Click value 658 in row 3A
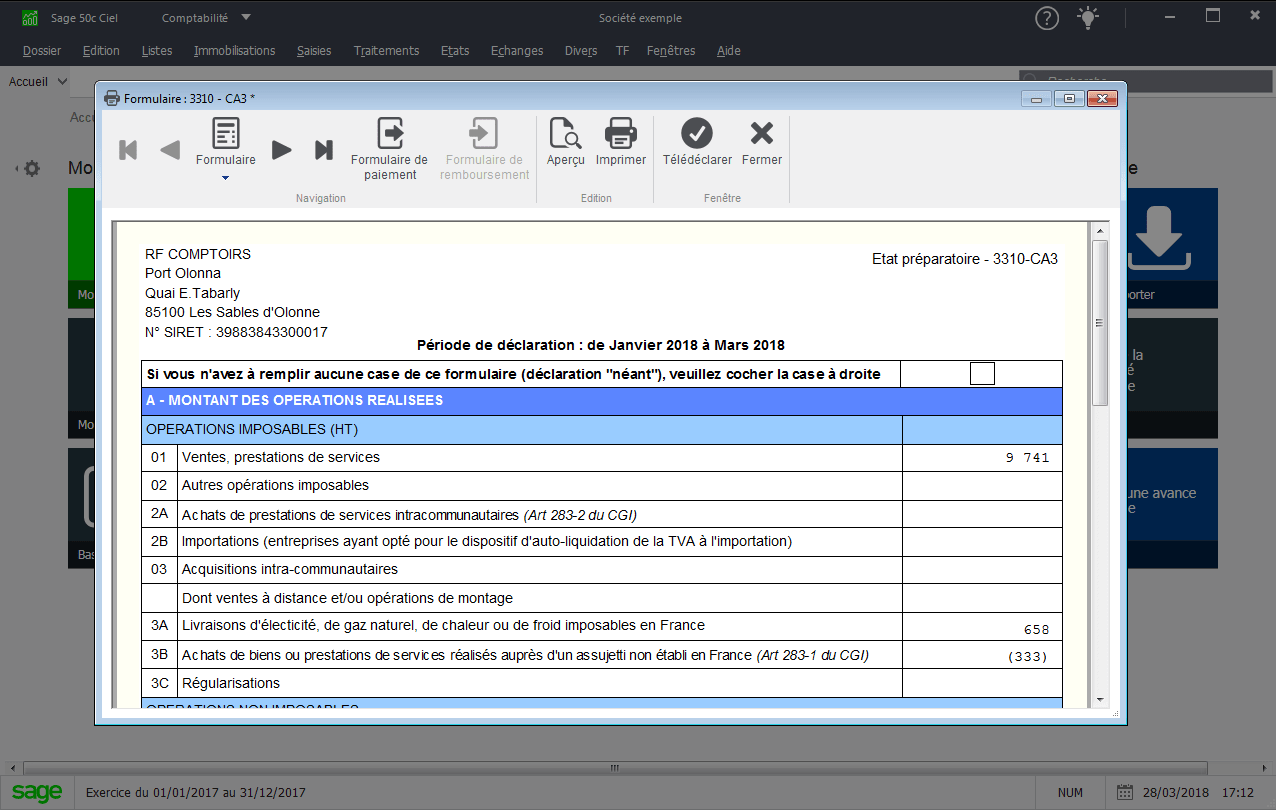Image resolution: width=1276 pixels, height=810 pixels. [1037, 630]
